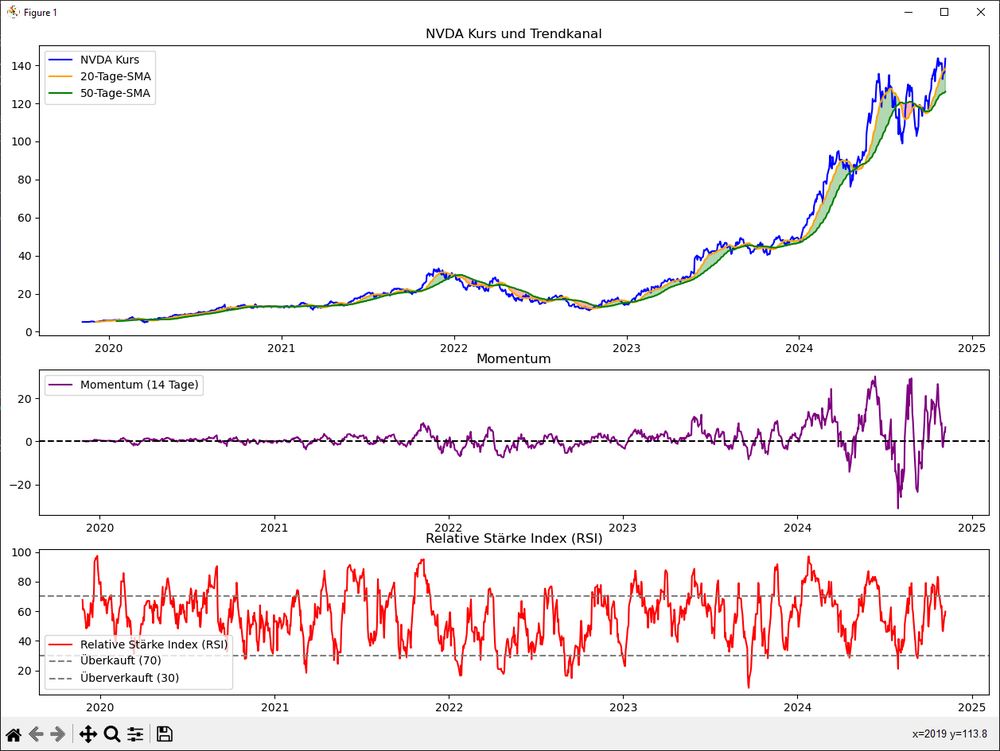Click the green 50-Tage-SMA legend line
Screen dimensions: 1000x751
coord(61,93)
